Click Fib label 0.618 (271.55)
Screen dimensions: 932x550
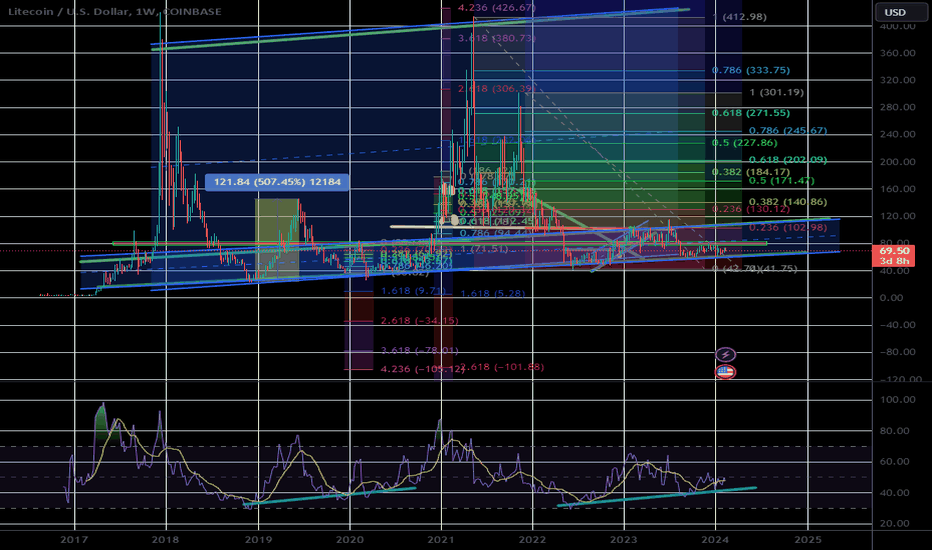tap(751, 112)
